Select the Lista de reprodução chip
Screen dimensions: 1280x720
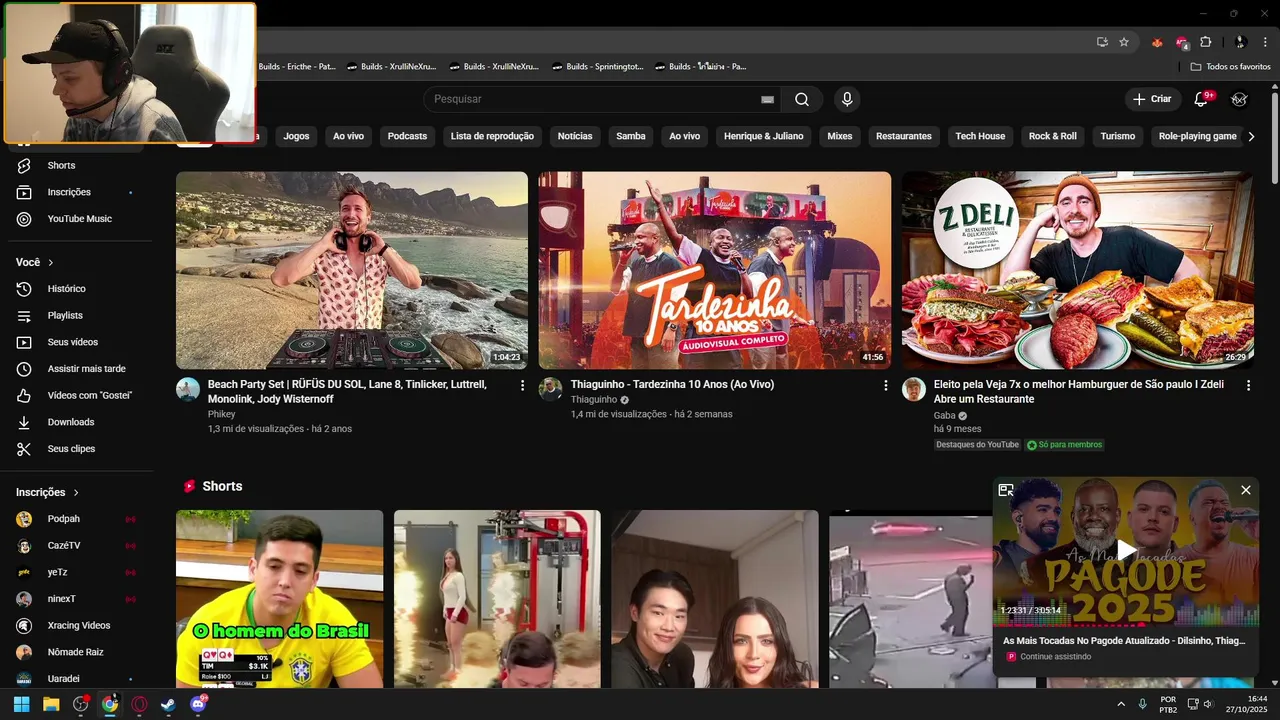pyautogui.click(x=492, y=136)
